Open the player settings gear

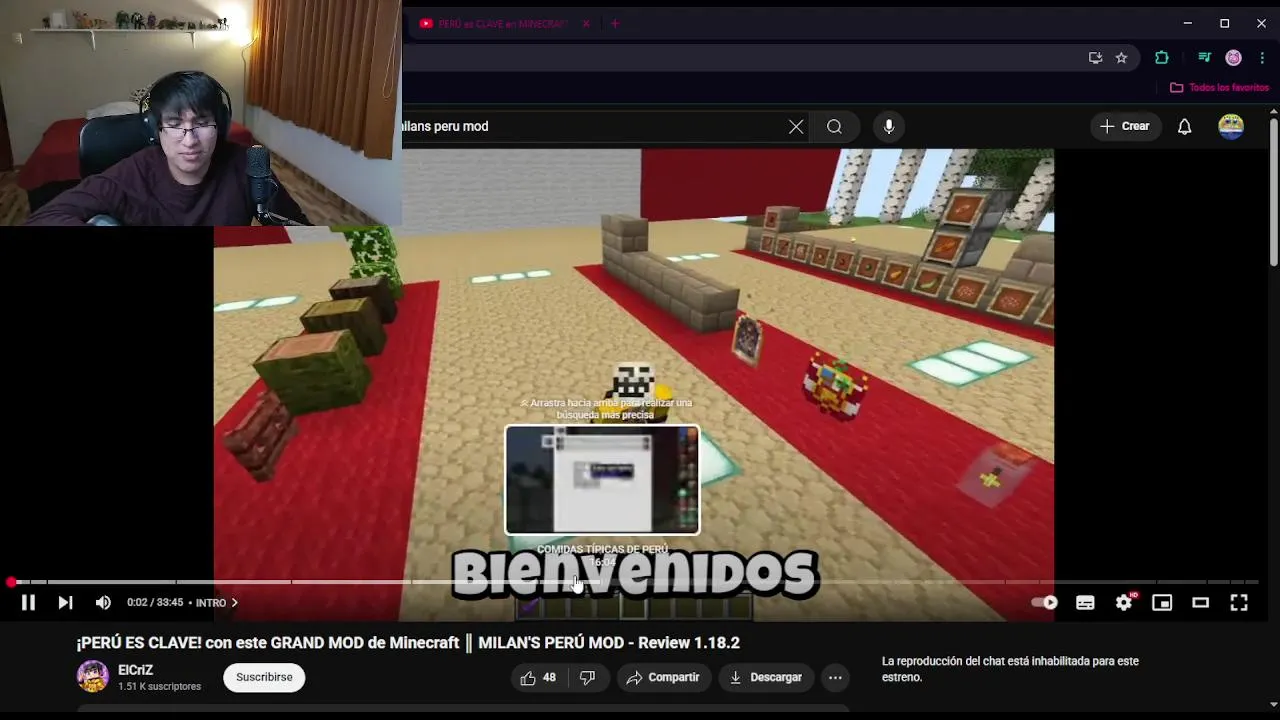(x=1124, y=602)
